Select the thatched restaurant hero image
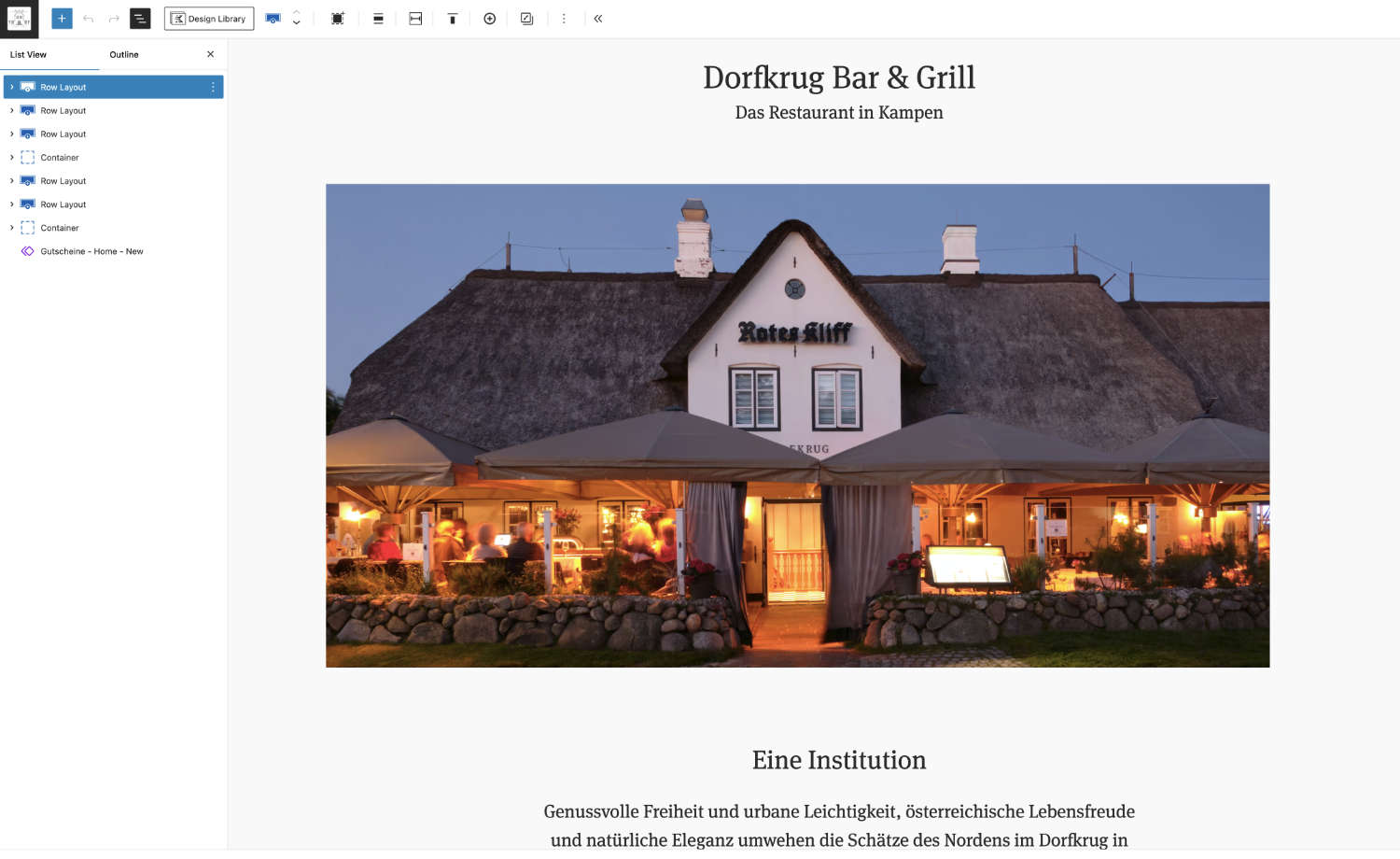This screenshot has height=859, width=1400. pyautogui.click(x=797, y=426)
